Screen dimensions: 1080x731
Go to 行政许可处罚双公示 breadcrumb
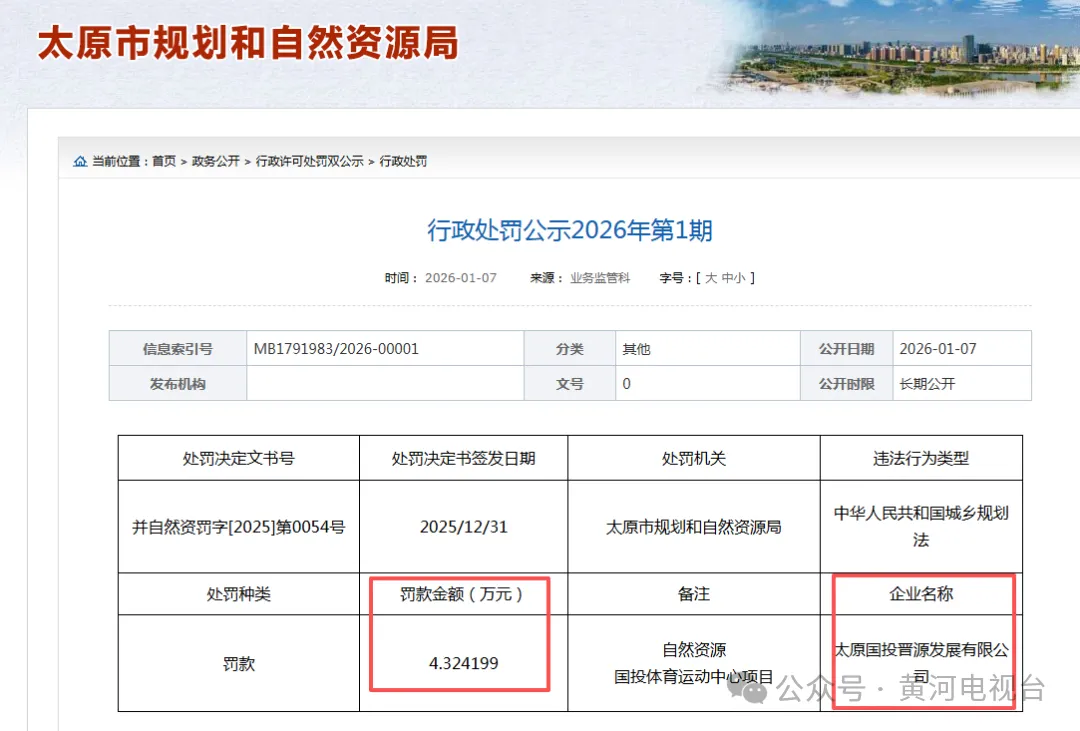309,161
